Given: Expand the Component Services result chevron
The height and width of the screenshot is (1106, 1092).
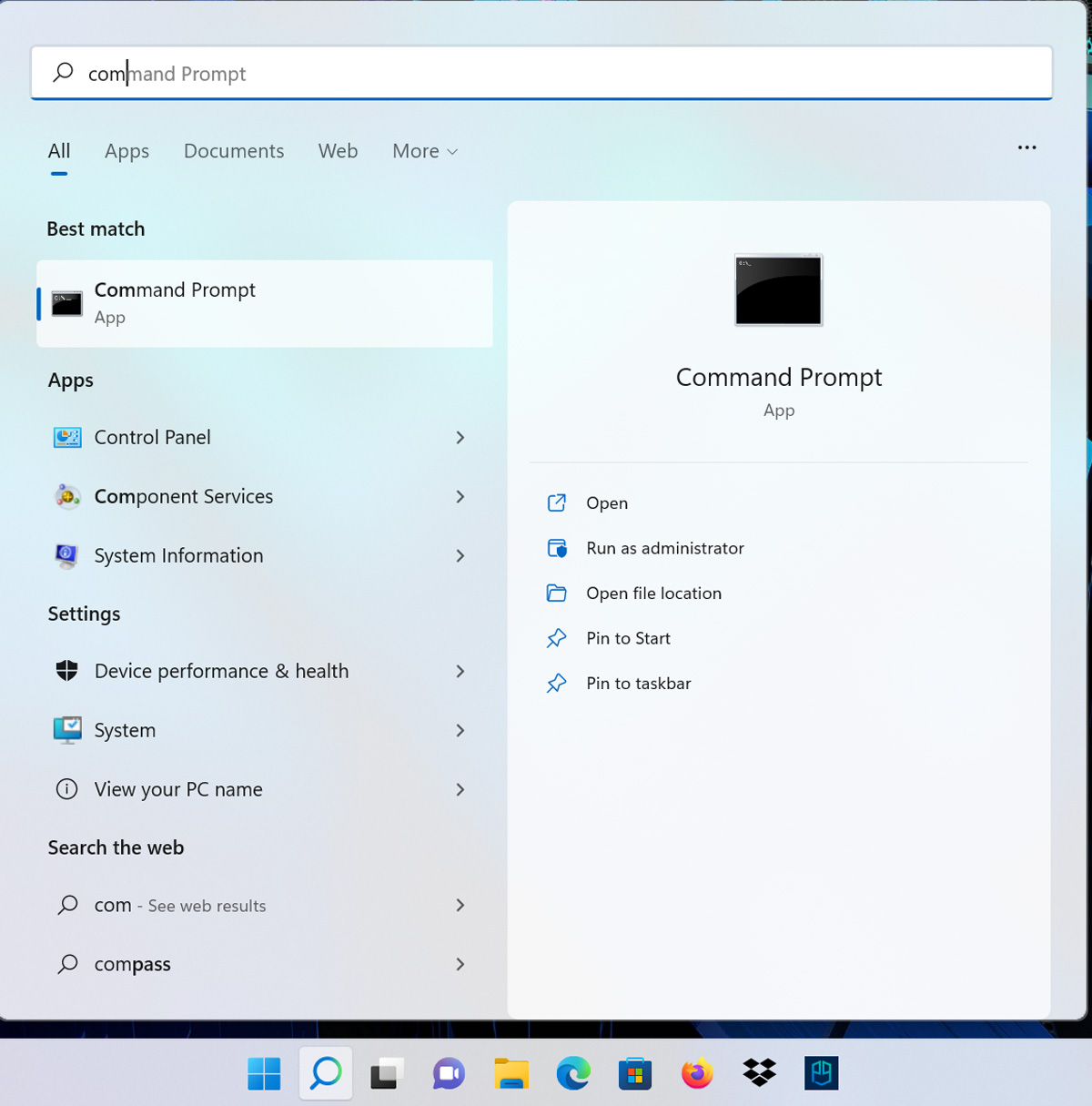Looking at the screenshot, I should [x=460, y=497].
